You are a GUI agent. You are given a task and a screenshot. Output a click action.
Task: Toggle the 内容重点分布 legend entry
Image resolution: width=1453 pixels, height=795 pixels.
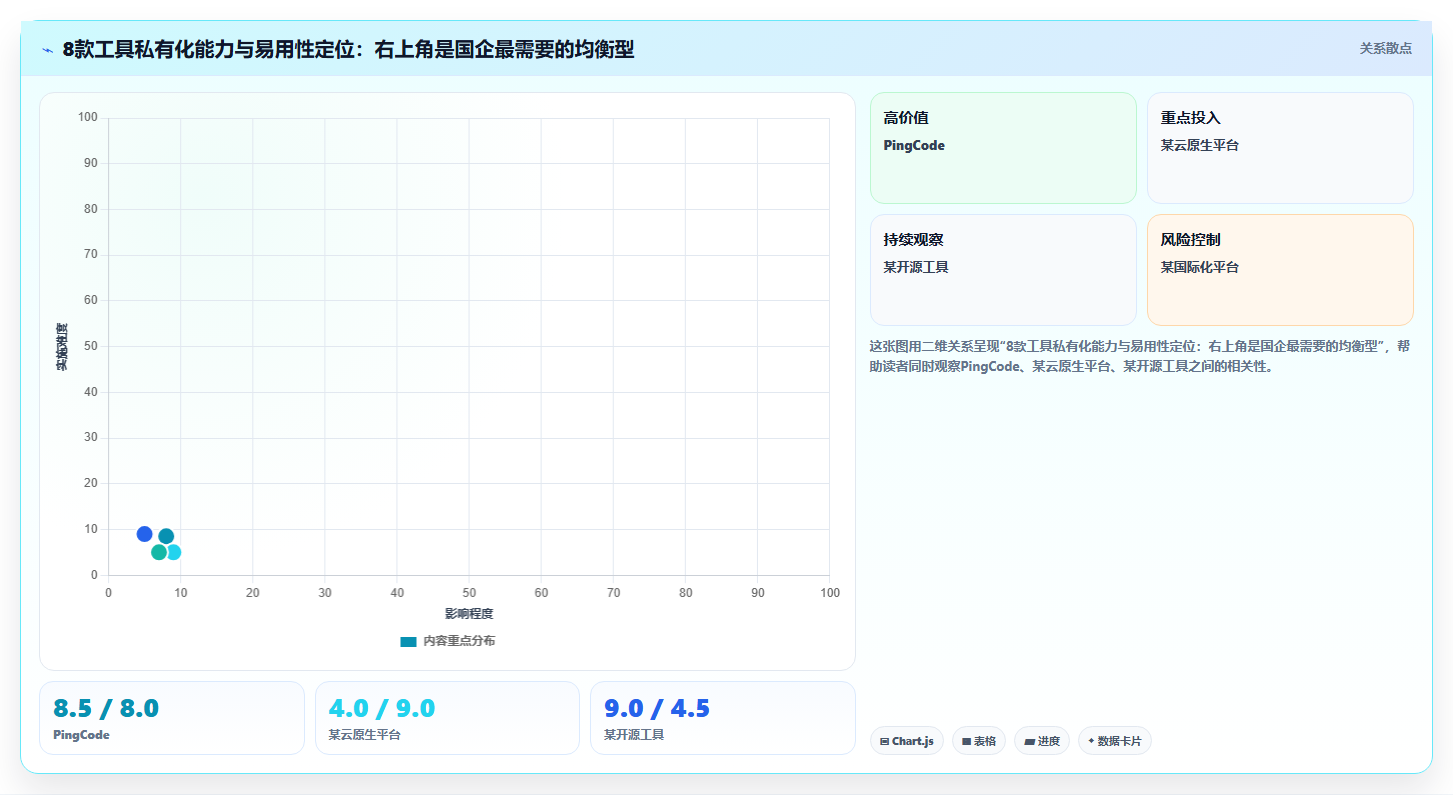tap(447, 641)
